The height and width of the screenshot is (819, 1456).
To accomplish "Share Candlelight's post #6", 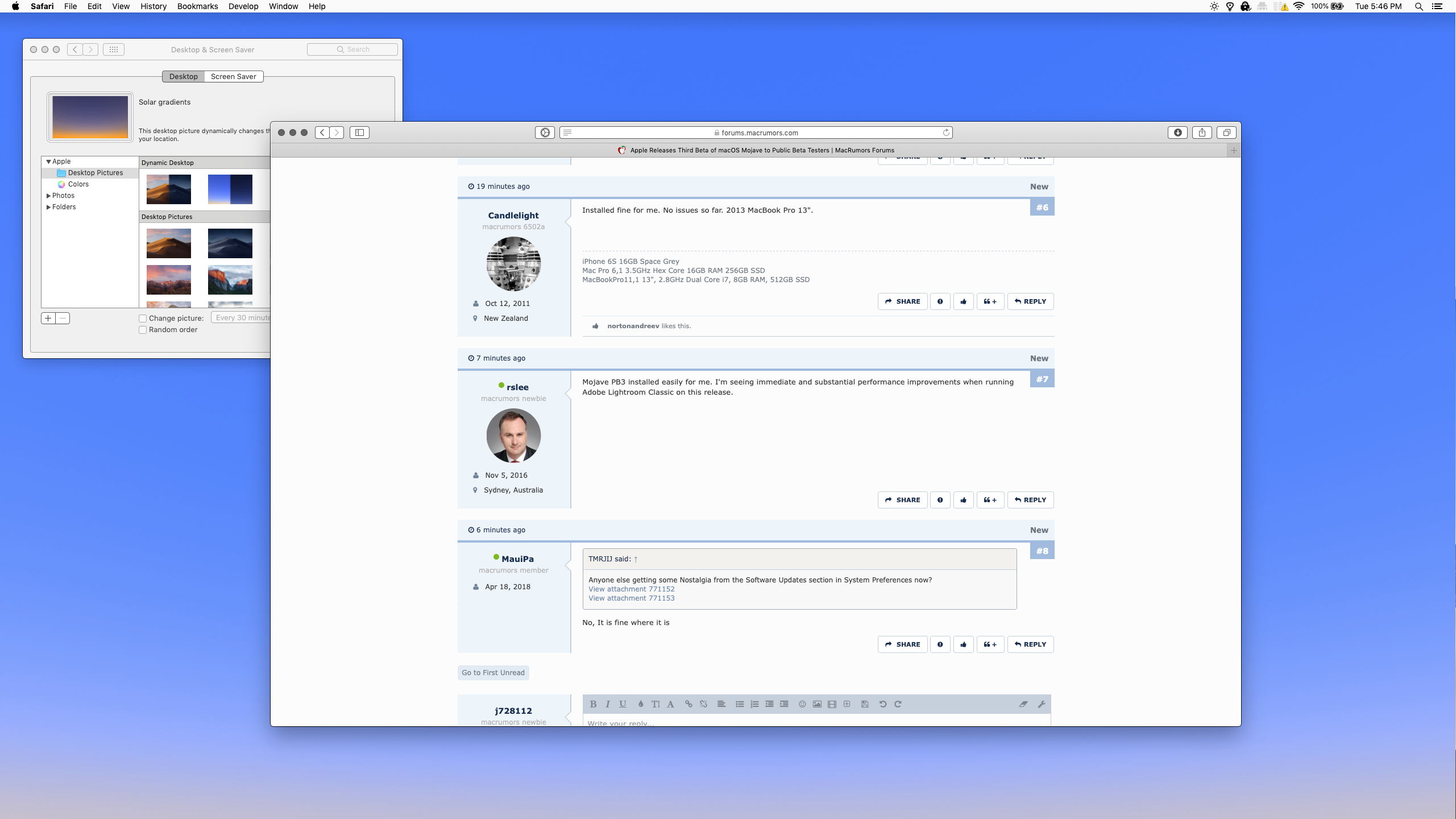I will point(902,301).
